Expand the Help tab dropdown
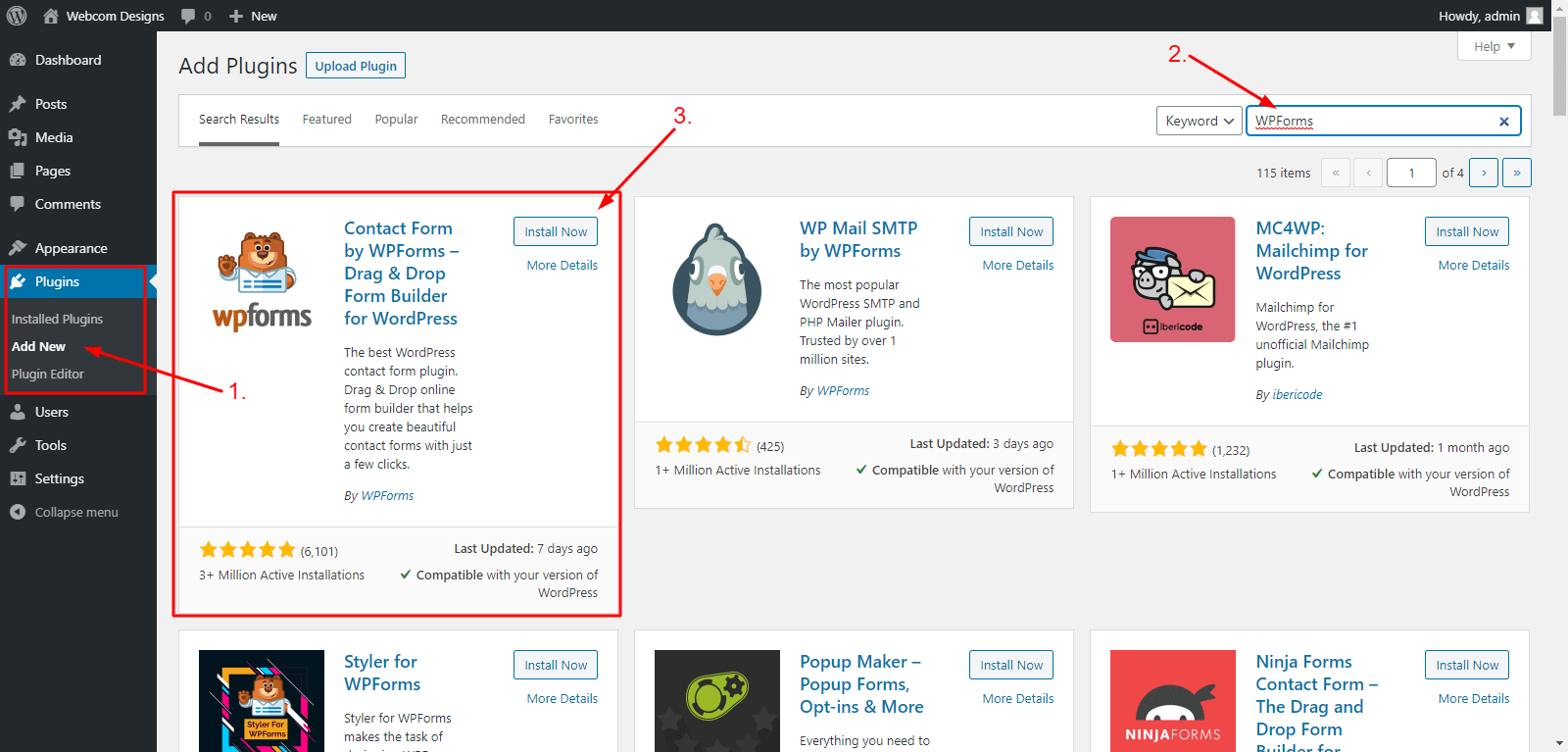 click(1494, 46)
